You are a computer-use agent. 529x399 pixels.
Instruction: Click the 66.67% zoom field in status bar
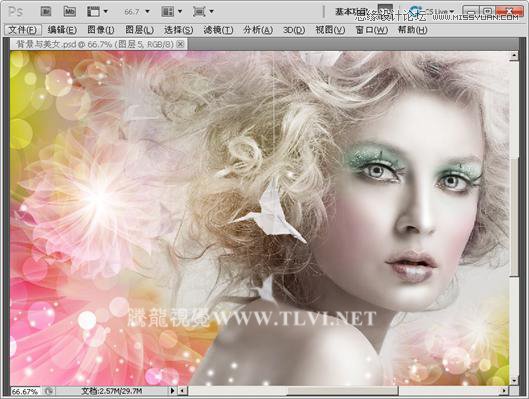tap(25, 391)
